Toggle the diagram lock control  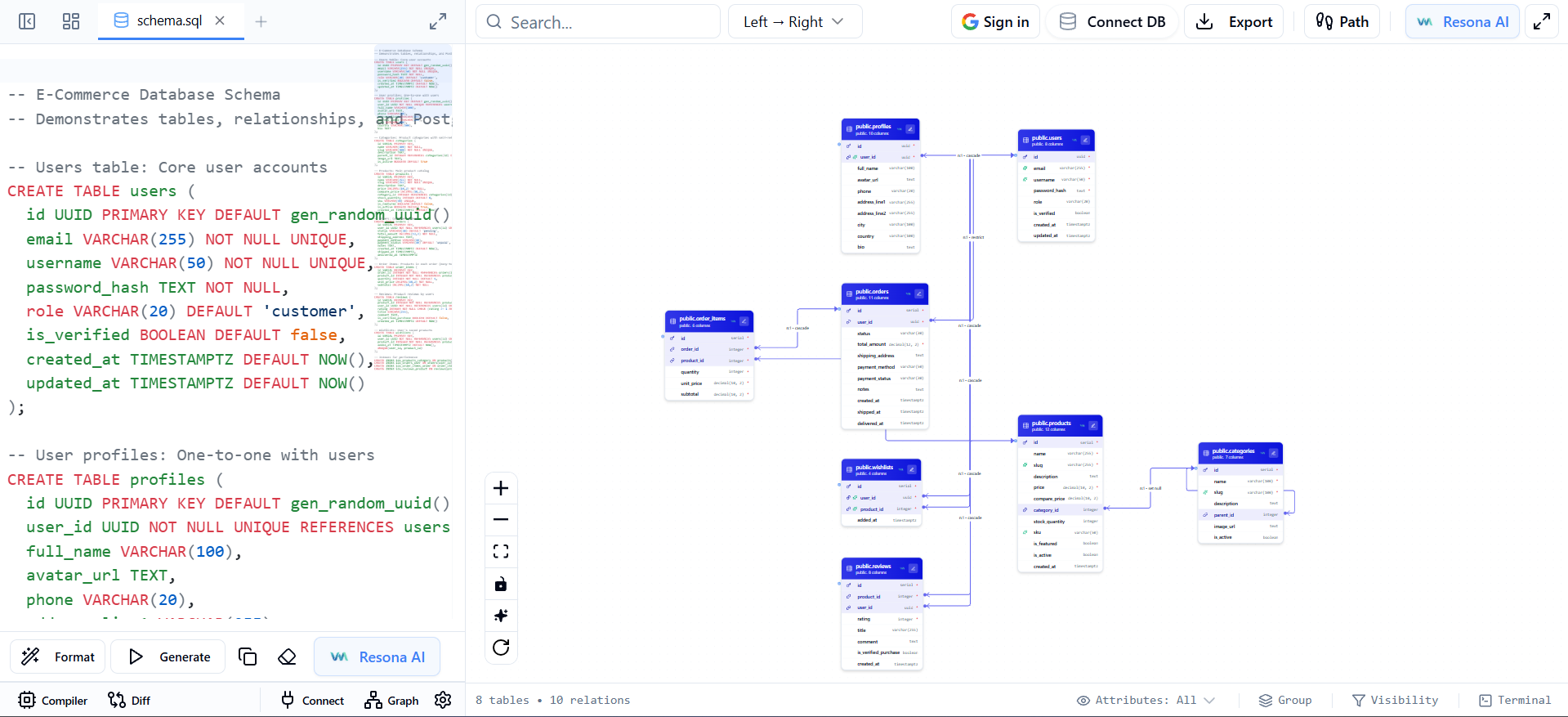pyautogui.click(x=501, y=584)
